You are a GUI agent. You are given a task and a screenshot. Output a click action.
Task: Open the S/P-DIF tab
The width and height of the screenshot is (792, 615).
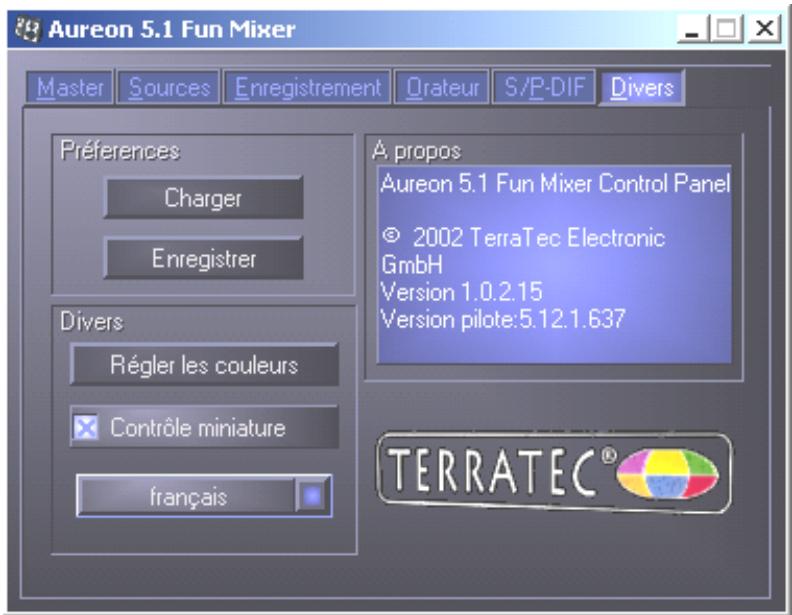click(544, 87)
